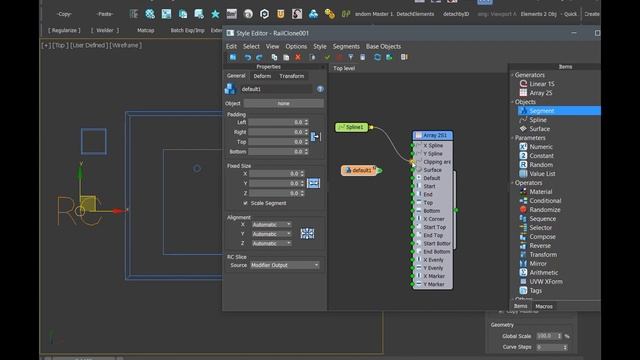The image size is (640, 360).
Task: Select the Array 2S generator item
Action: click(536, 93)
